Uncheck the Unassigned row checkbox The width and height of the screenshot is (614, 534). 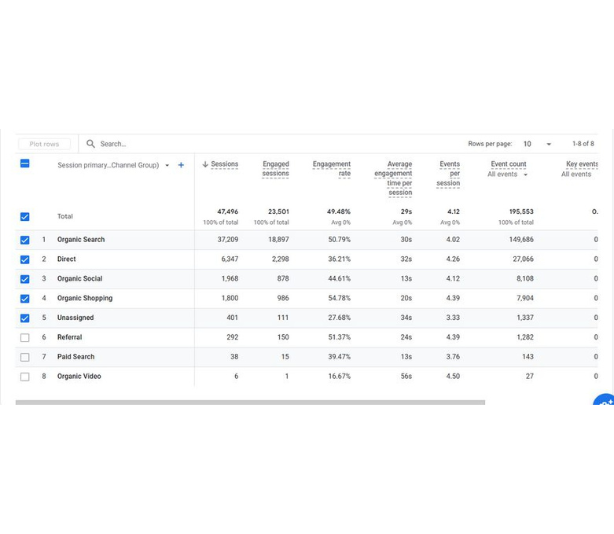click(x=25, y=318)
